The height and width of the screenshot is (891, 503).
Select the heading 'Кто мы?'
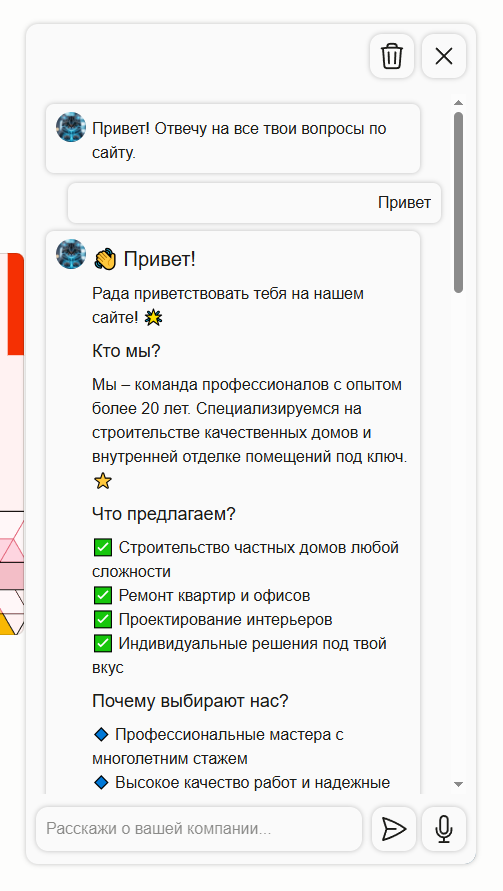coord(126,351)
